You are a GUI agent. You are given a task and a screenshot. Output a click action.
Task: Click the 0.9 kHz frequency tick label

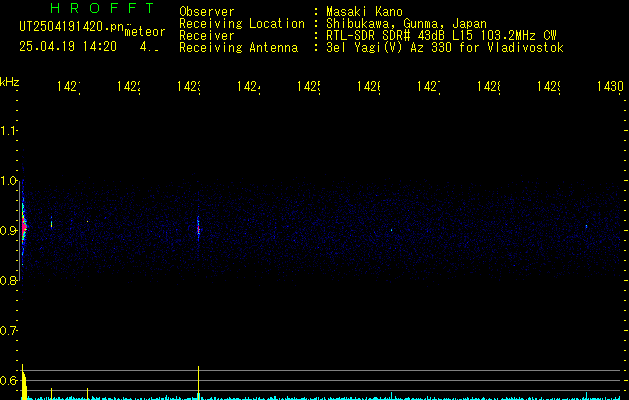pyautogui.click(x=8, y=230)
